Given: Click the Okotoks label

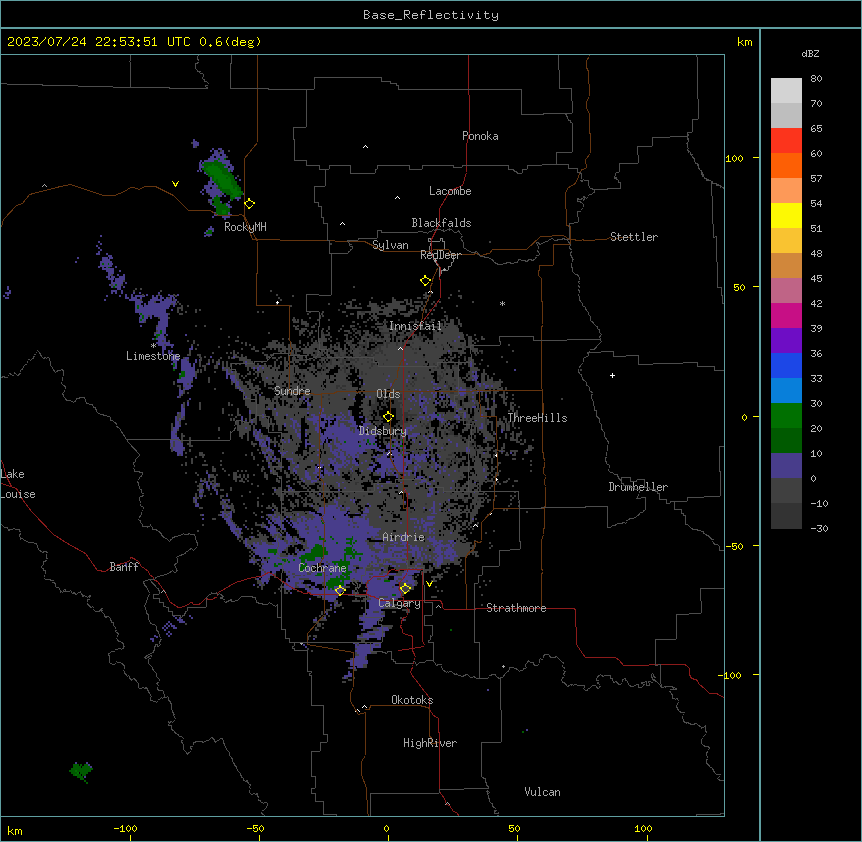Looking at the screenshot, I should pos(412,700).
